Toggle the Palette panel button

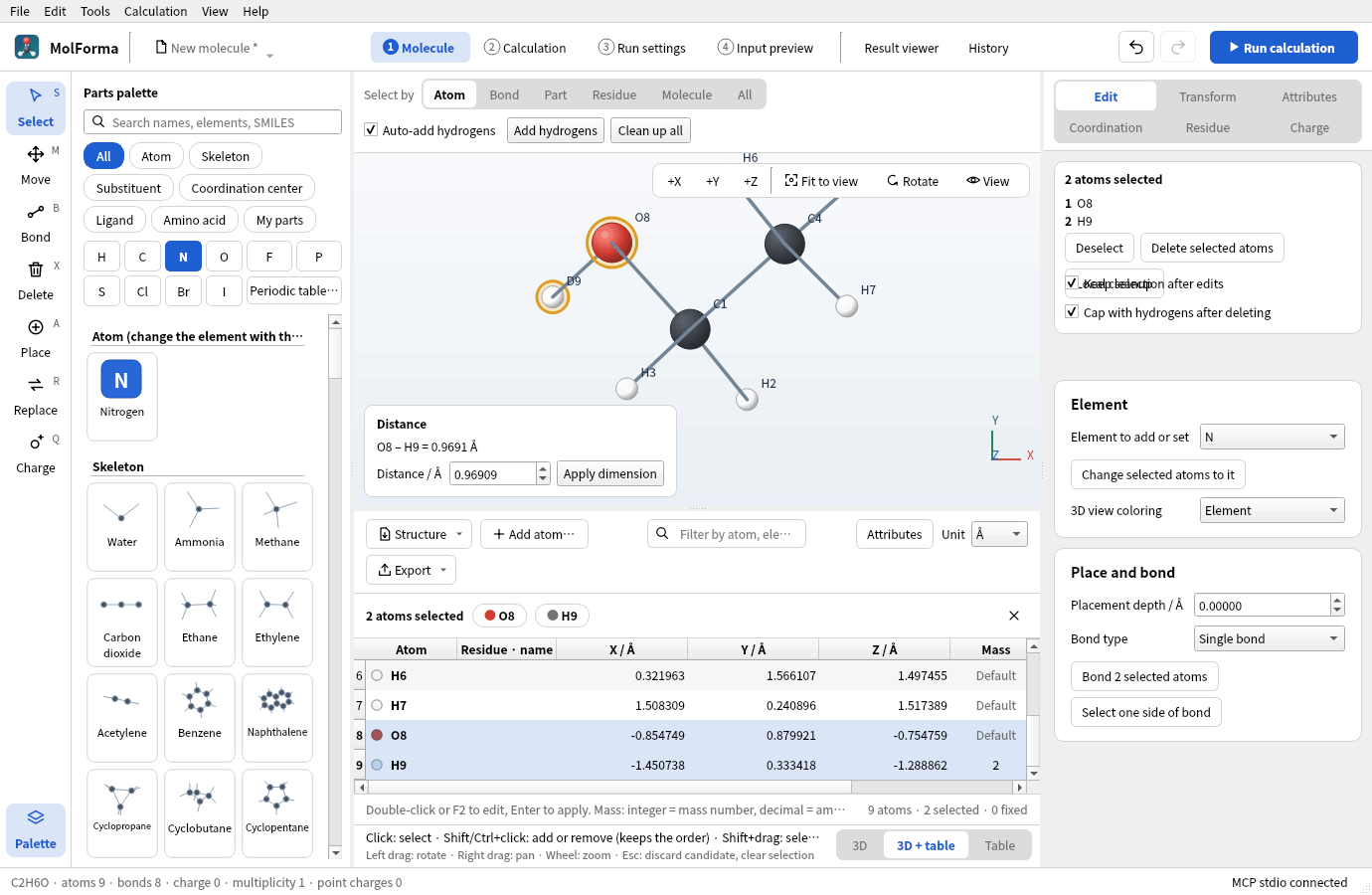(36, 829)
